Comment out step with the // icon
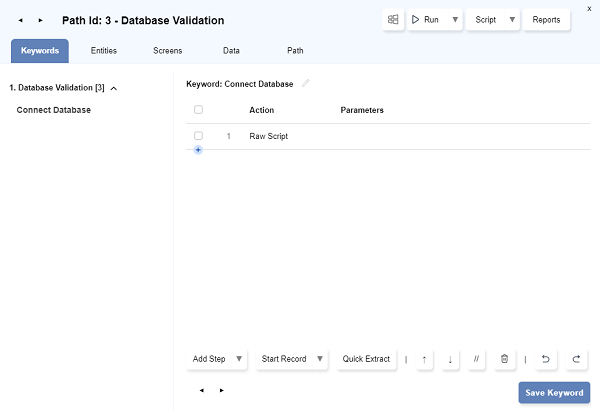Image resolution: width=600 pixels, height=412 pixels. coord(477,359)
